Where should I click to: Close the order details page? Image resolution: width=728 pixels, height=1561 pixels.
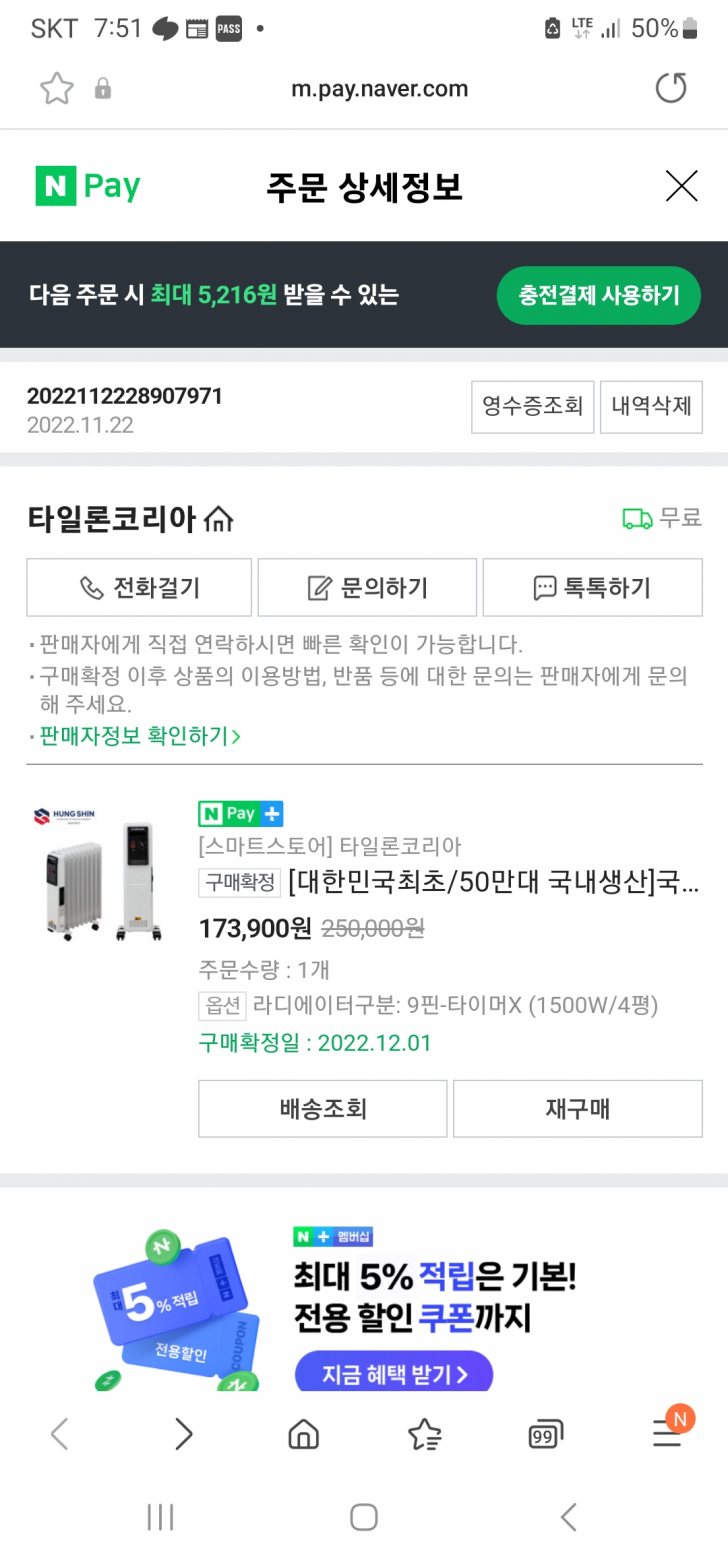681,186
